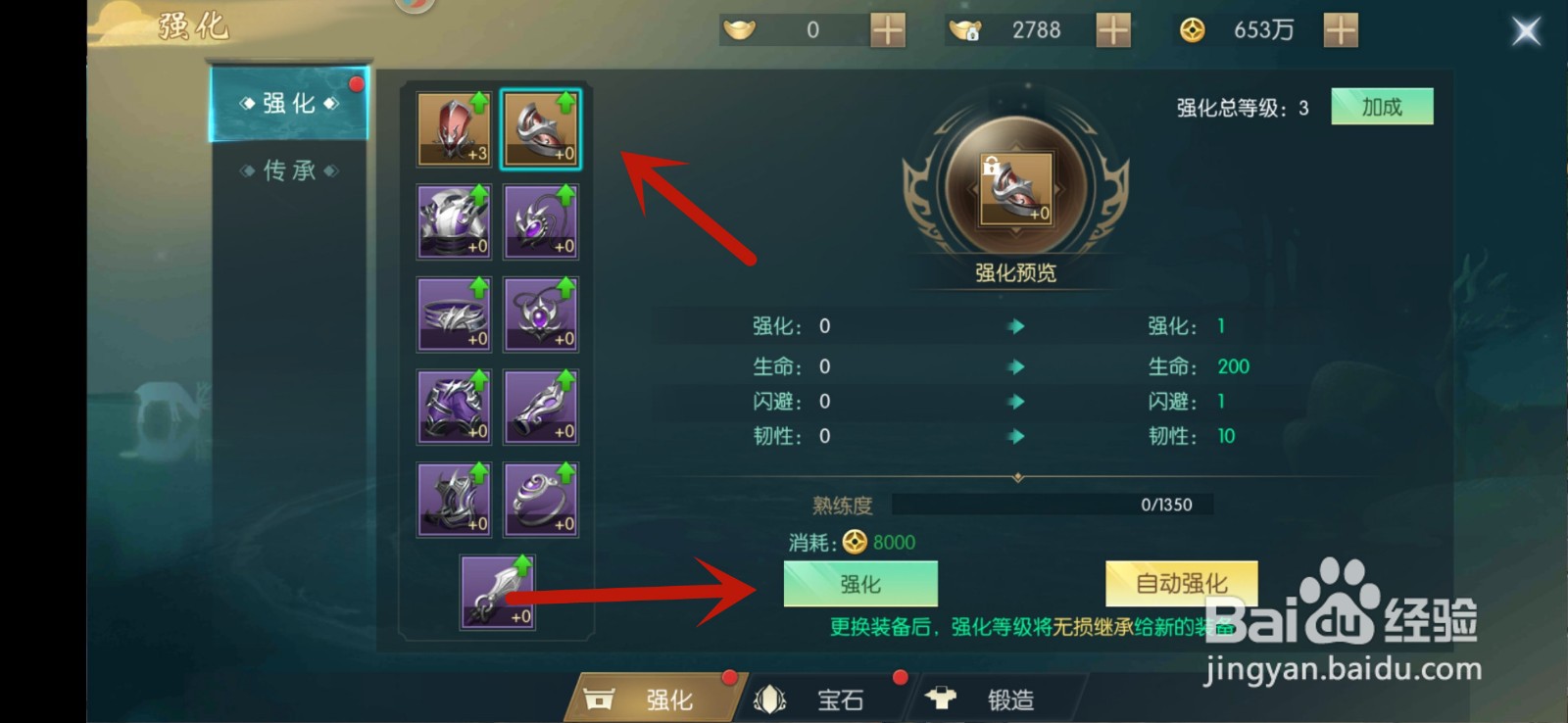1568x723 pixels.
Task: Select the white chest armor equipment icon
Action: pos(454,221)
